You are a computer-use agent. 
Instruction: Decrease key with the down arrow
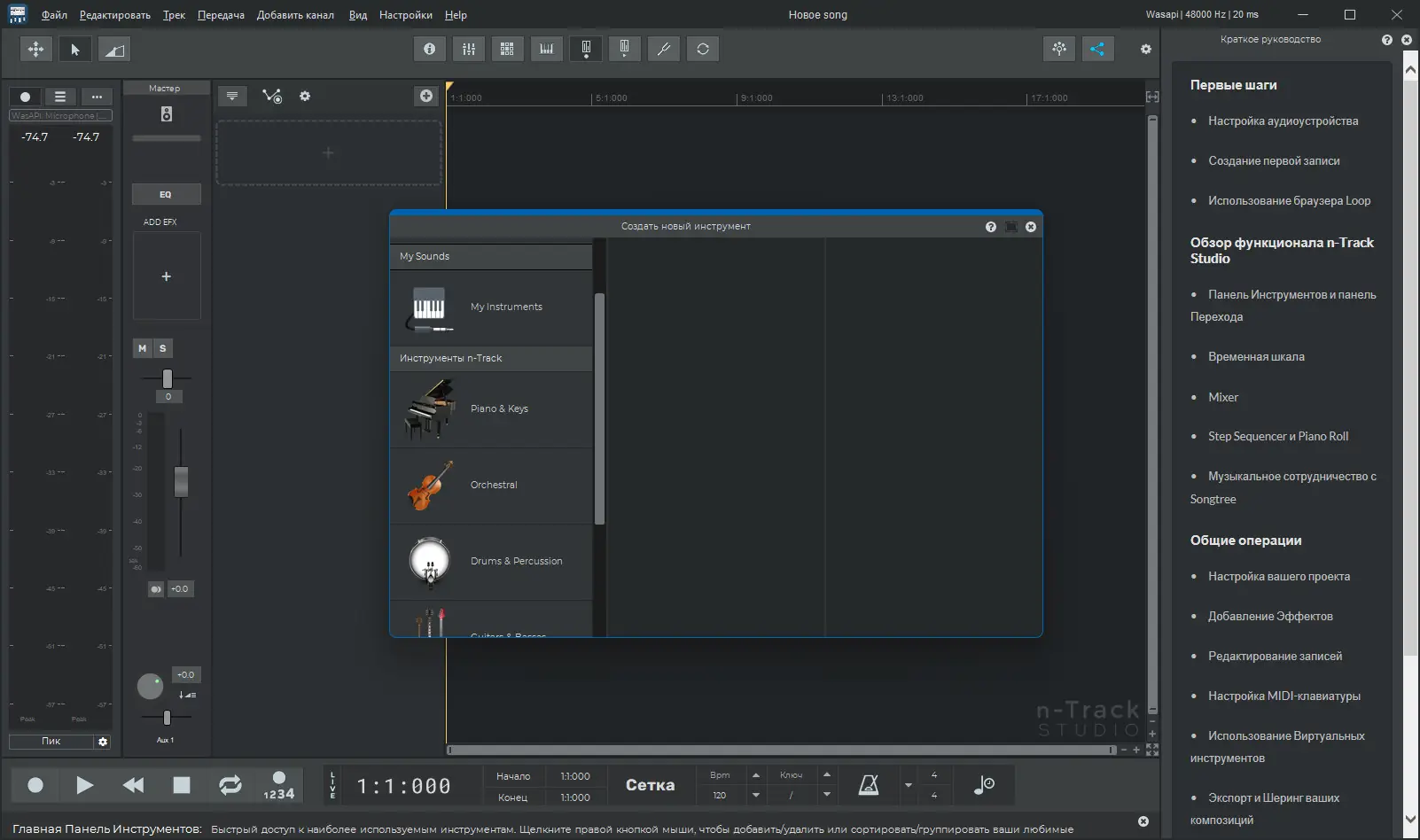827,795
